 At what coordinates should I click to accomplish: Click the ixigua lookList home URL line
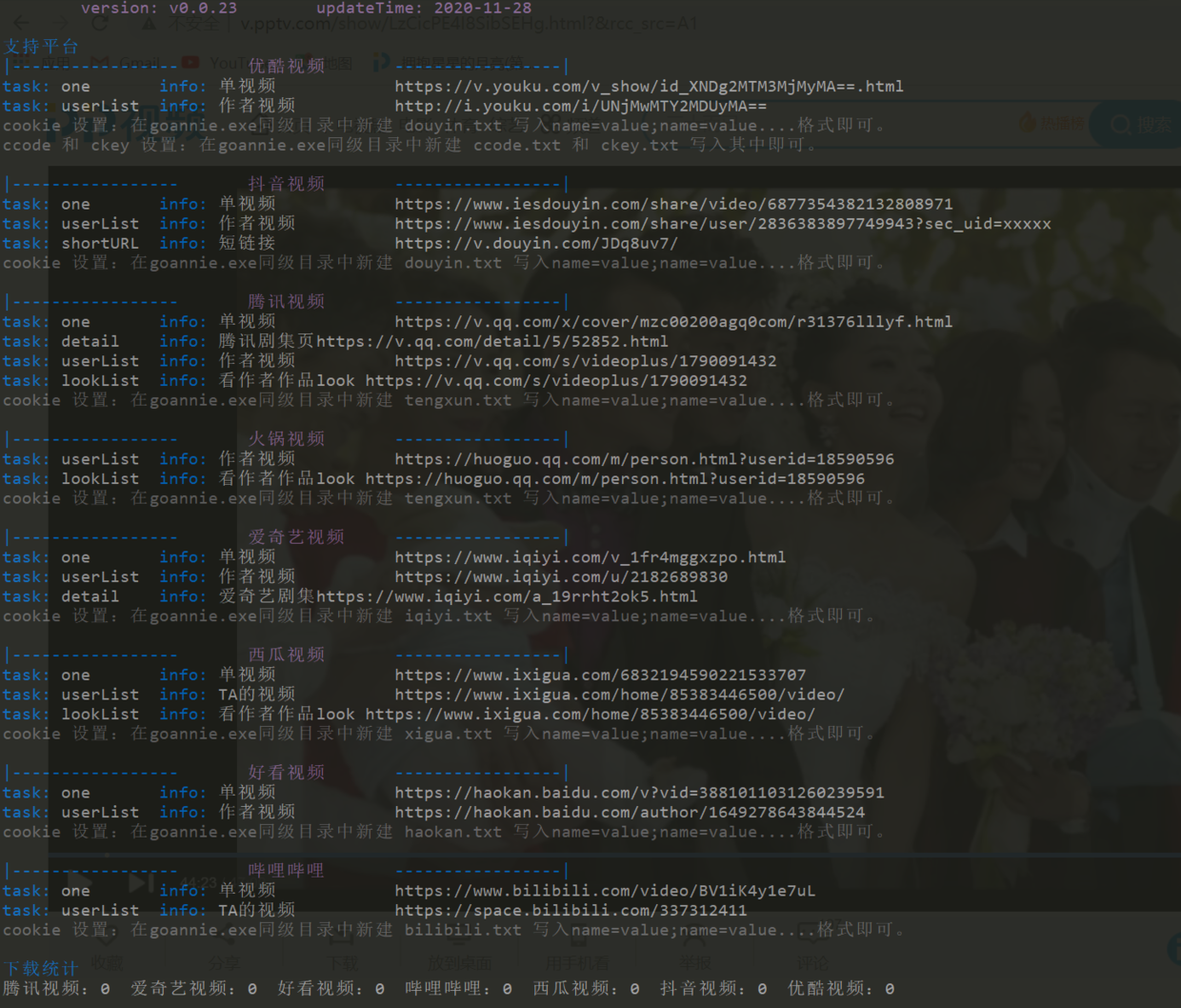(590, 715)
